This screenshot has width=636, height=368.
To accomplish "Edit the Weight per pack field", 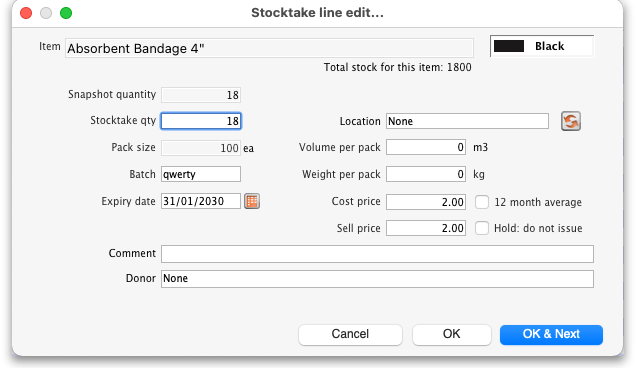I will click(426, 174).
